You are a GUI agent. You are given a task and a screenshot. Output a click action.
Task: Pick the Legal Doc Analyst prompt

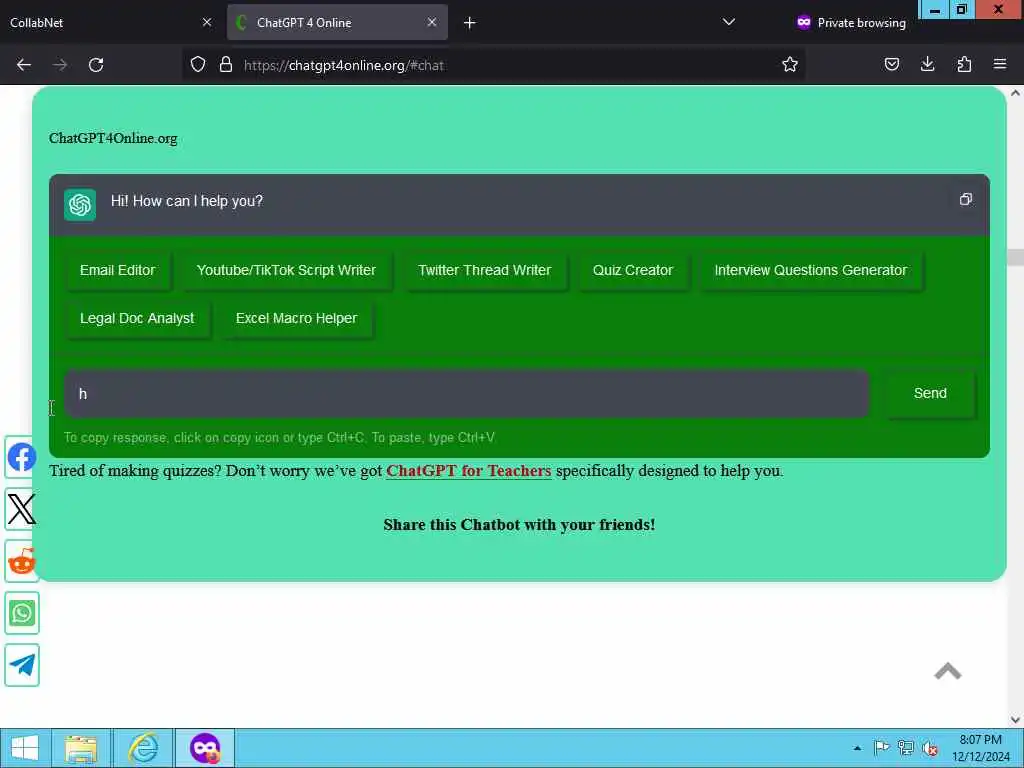coord(137,319)
